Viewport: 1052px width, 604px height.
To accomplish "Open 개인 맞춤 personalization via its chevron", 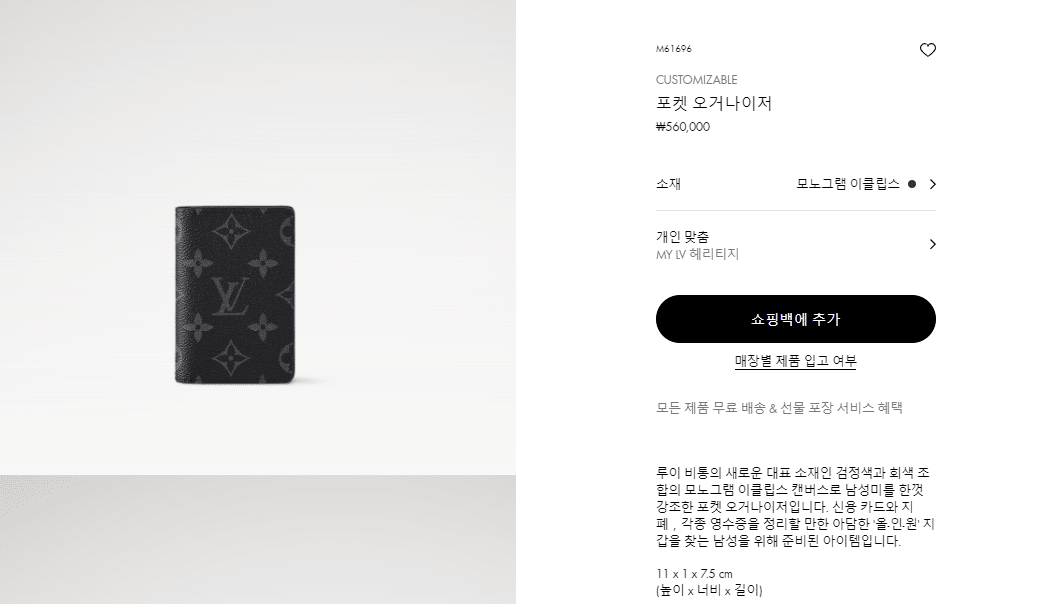I will (x=933, y=244).
